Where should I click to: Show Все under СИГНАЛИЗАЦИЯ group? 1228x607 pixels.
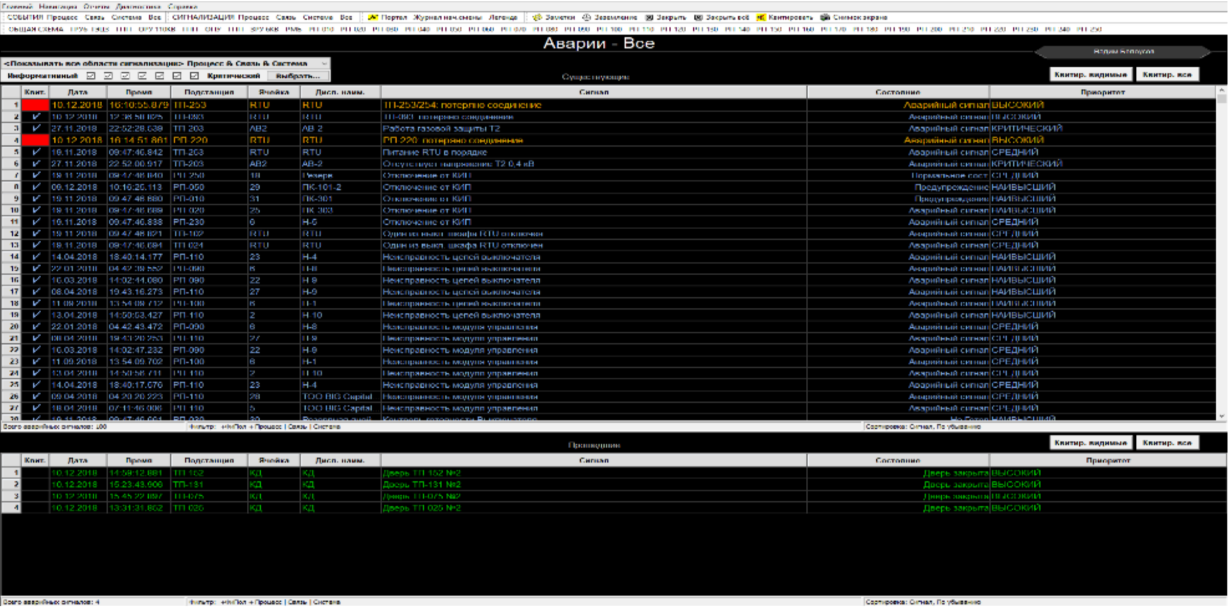point(346,18)
